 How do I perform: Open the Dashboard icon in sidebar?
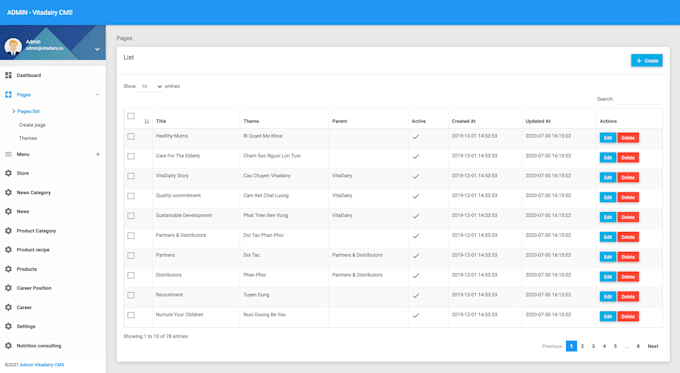point(8,75)
